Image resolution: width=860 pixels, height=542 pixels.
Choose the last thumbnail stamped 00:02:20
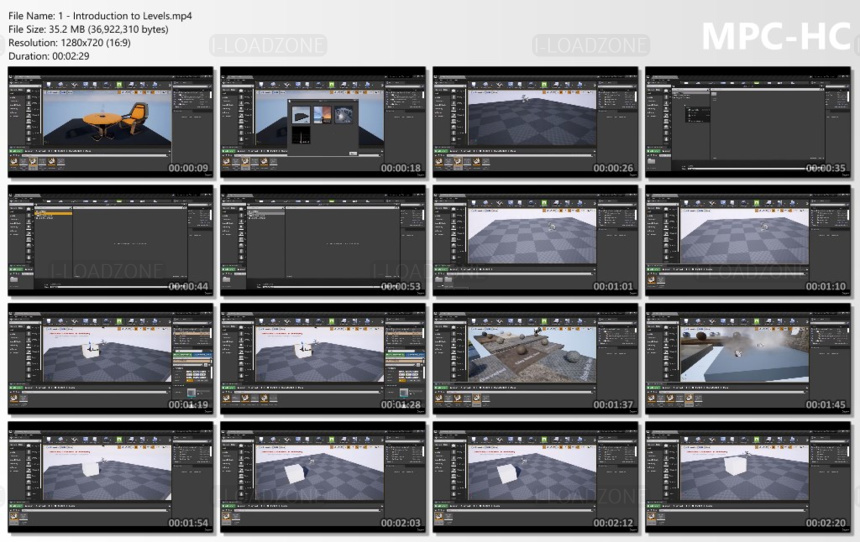pos(748,477)
